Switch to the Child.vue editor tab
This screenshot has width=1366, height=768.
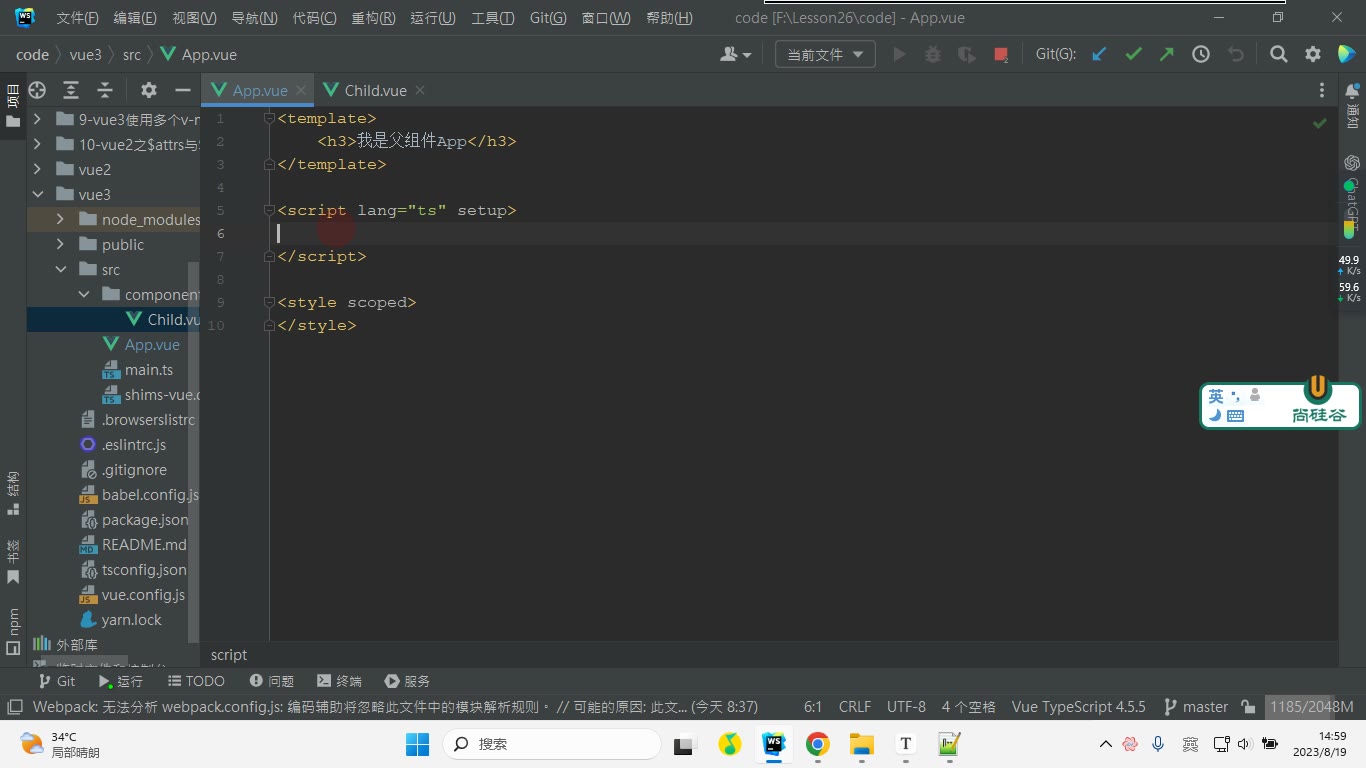coord(375,90)
